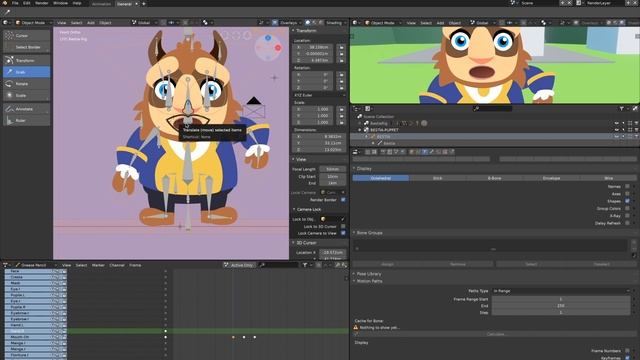Pick the Scale tool in the left toolbar
The width and height of the screenshot is (640, 360).
coord(27,95)
